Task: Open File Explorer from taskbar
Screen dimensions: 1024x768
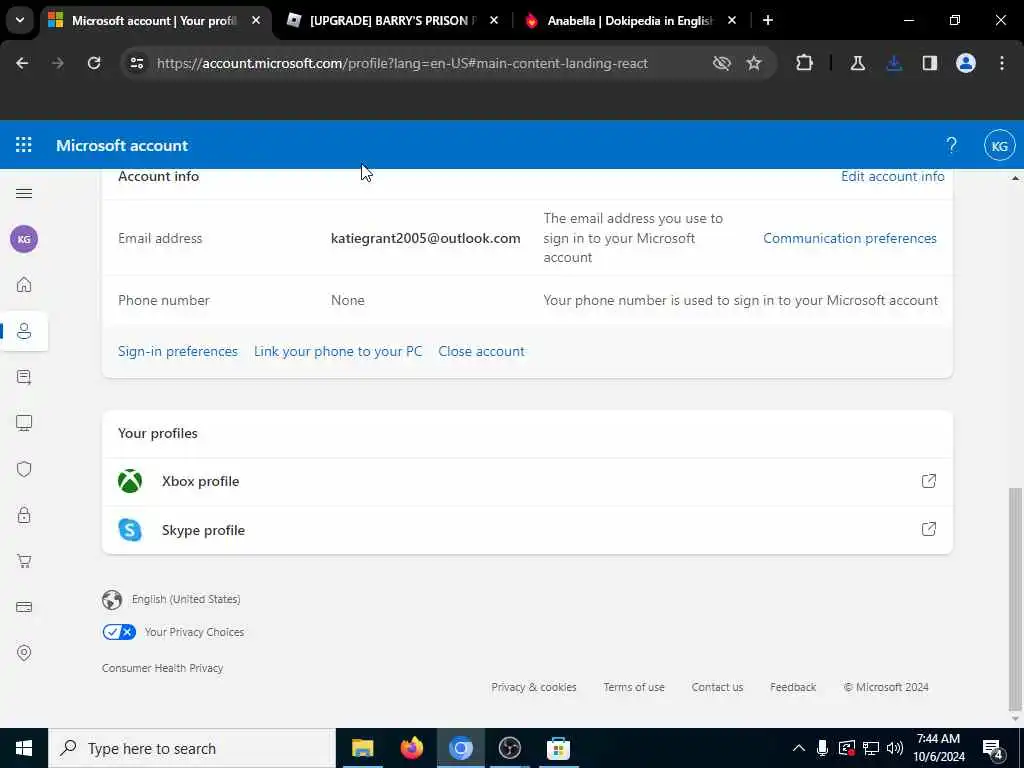Action: 362,748
